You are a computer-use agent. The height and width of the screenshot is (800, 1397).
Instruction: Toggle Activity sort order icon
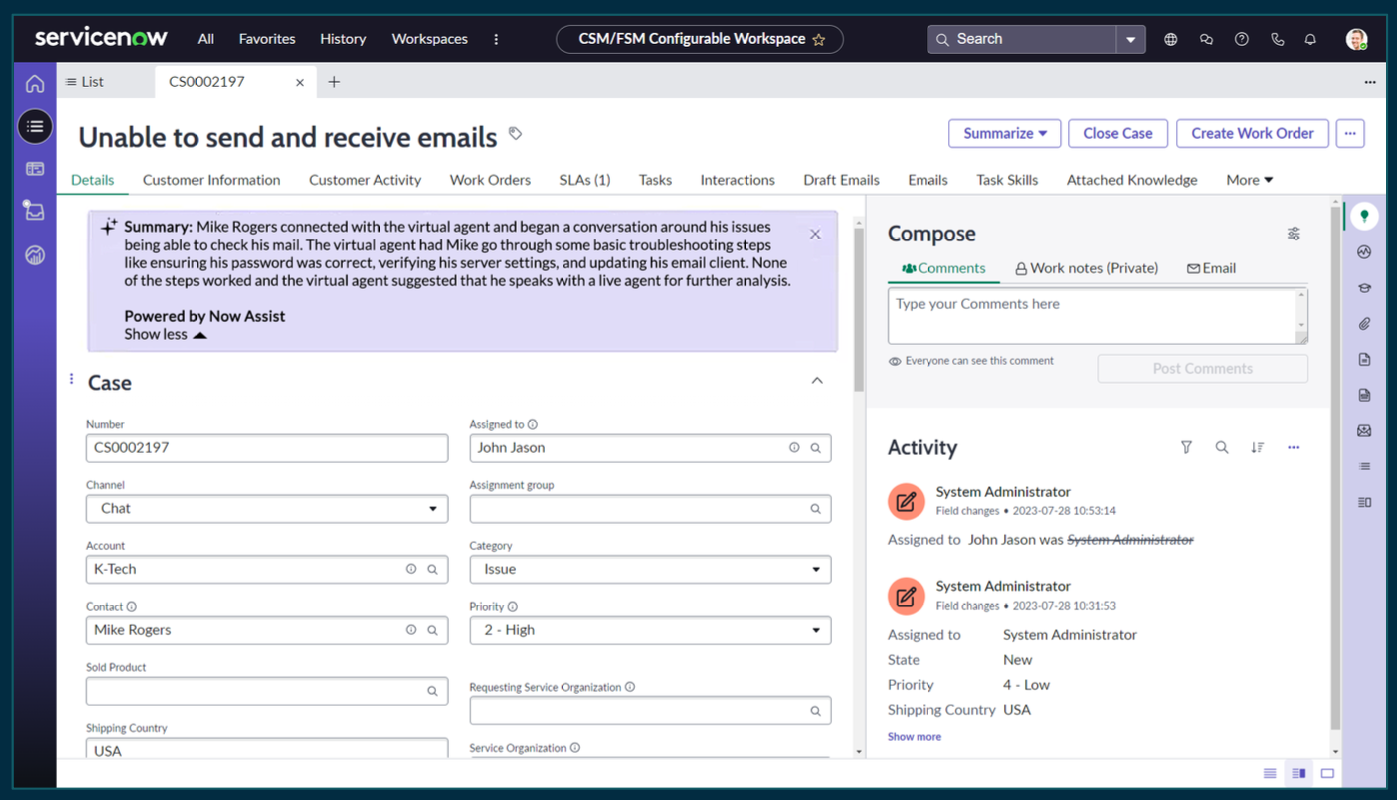click(x=1257, y=447)
